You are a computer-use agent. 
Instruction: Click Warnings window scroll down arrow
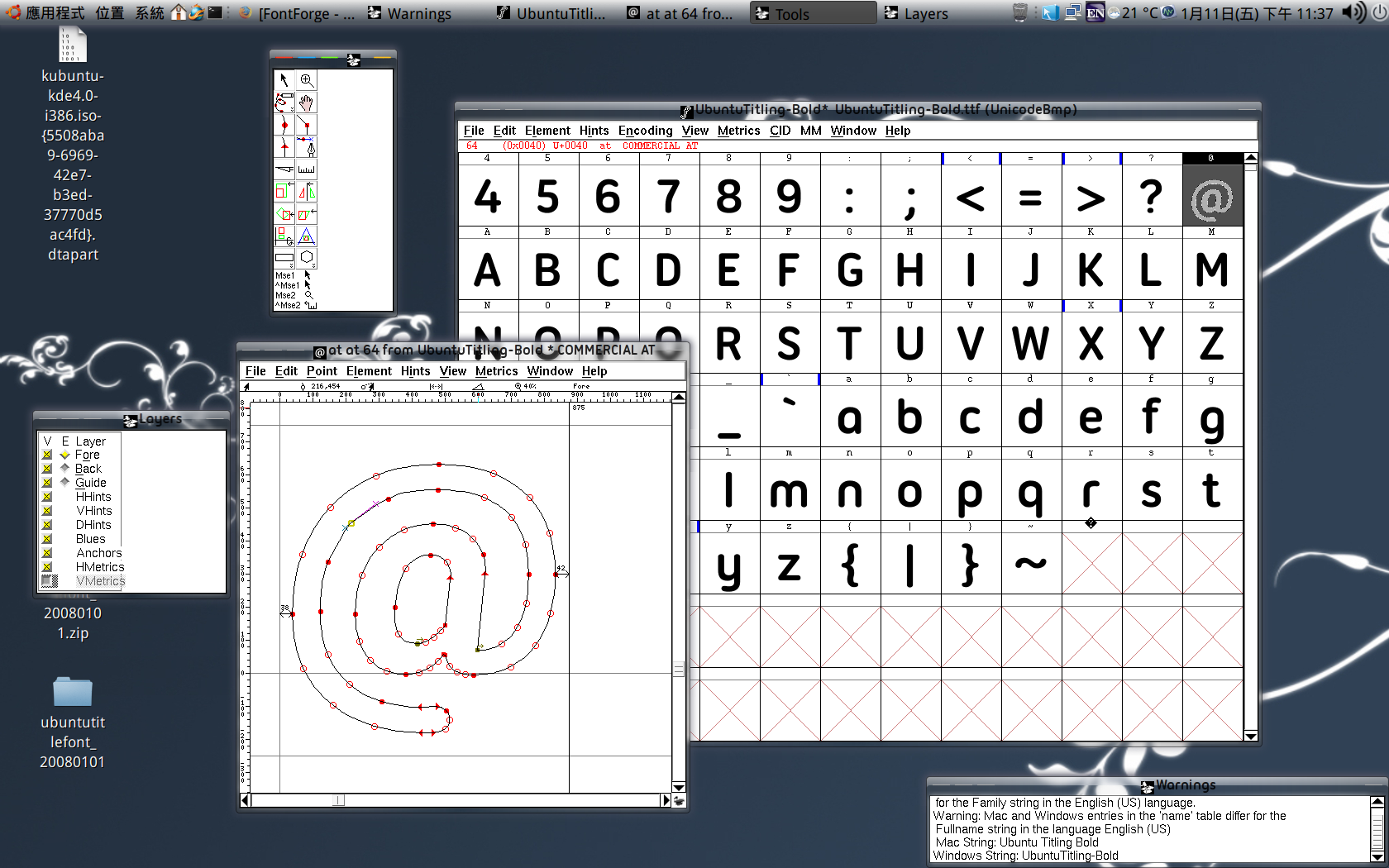coord(1377,857)
